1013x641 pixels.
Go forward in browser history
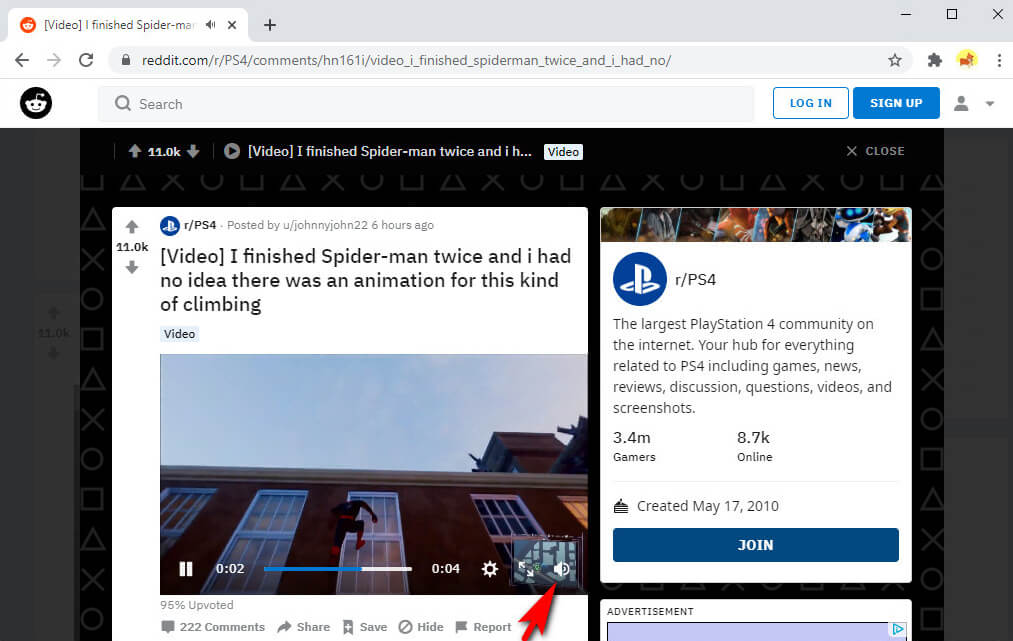pos(54,60)
